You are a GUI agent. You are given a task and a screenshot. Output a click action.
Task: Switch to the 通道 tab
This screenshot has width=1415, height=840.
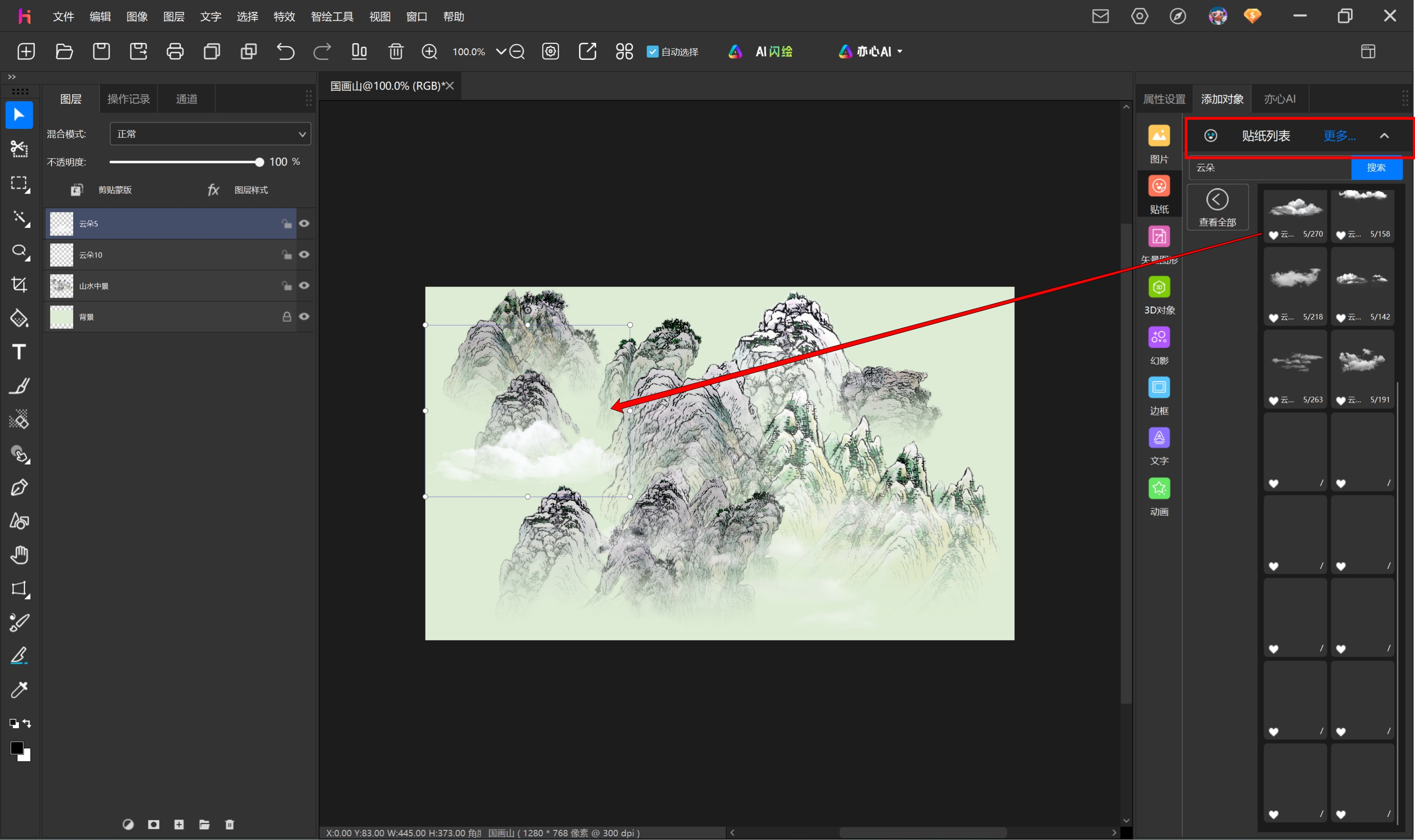coord(187,99)
